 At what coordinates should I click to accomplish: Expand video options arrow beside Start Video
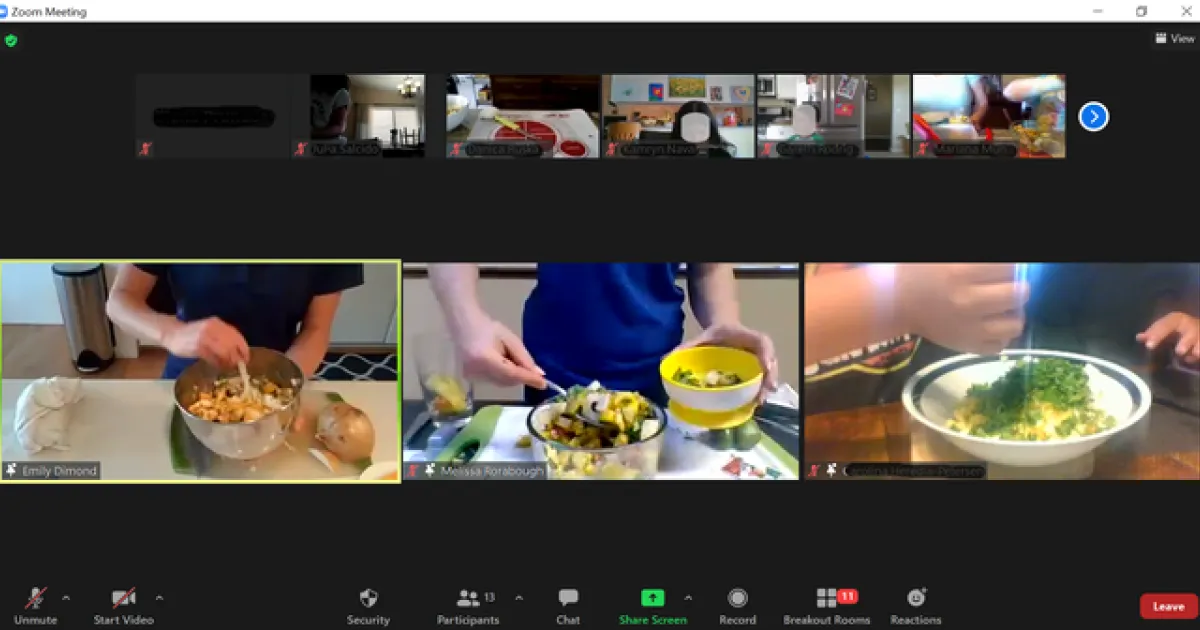[159, 598]
